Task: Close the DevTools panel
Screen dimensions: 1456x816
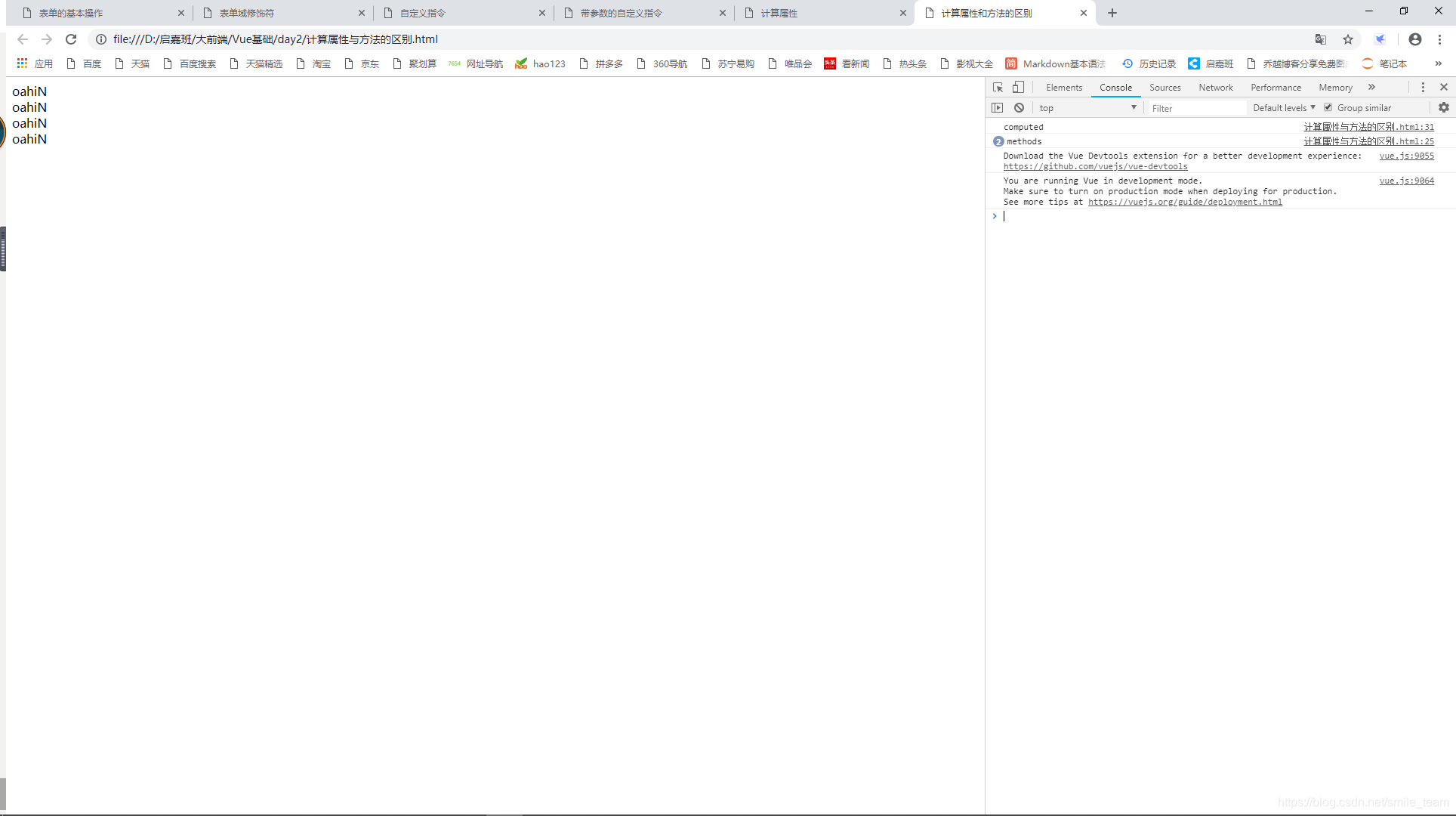Action: pyautogui.click(x=1444, y=88)
